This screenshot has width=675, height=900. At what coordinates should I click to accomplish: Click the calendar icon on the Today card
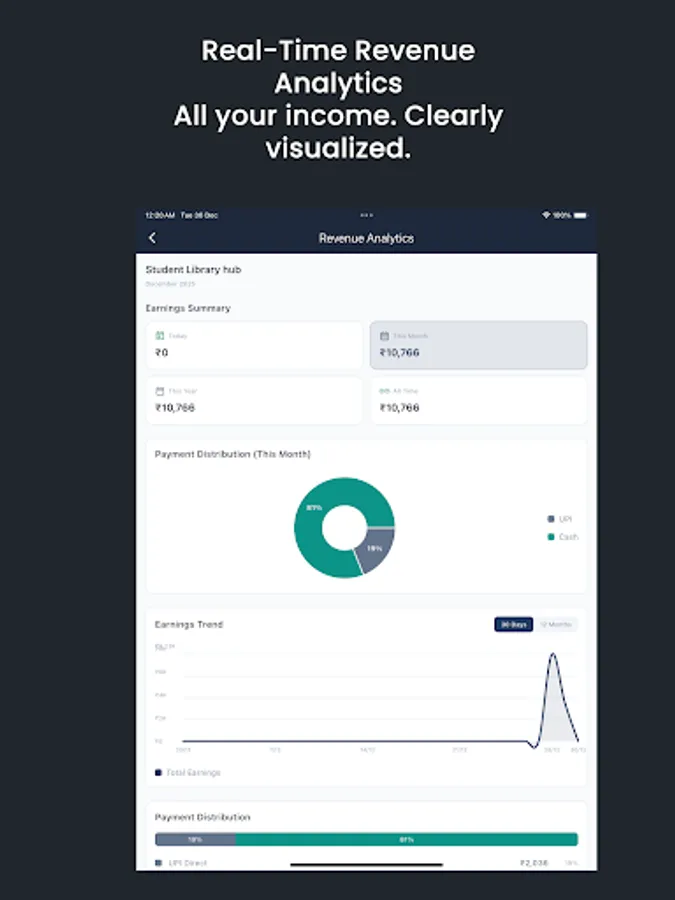coord(161,336)
